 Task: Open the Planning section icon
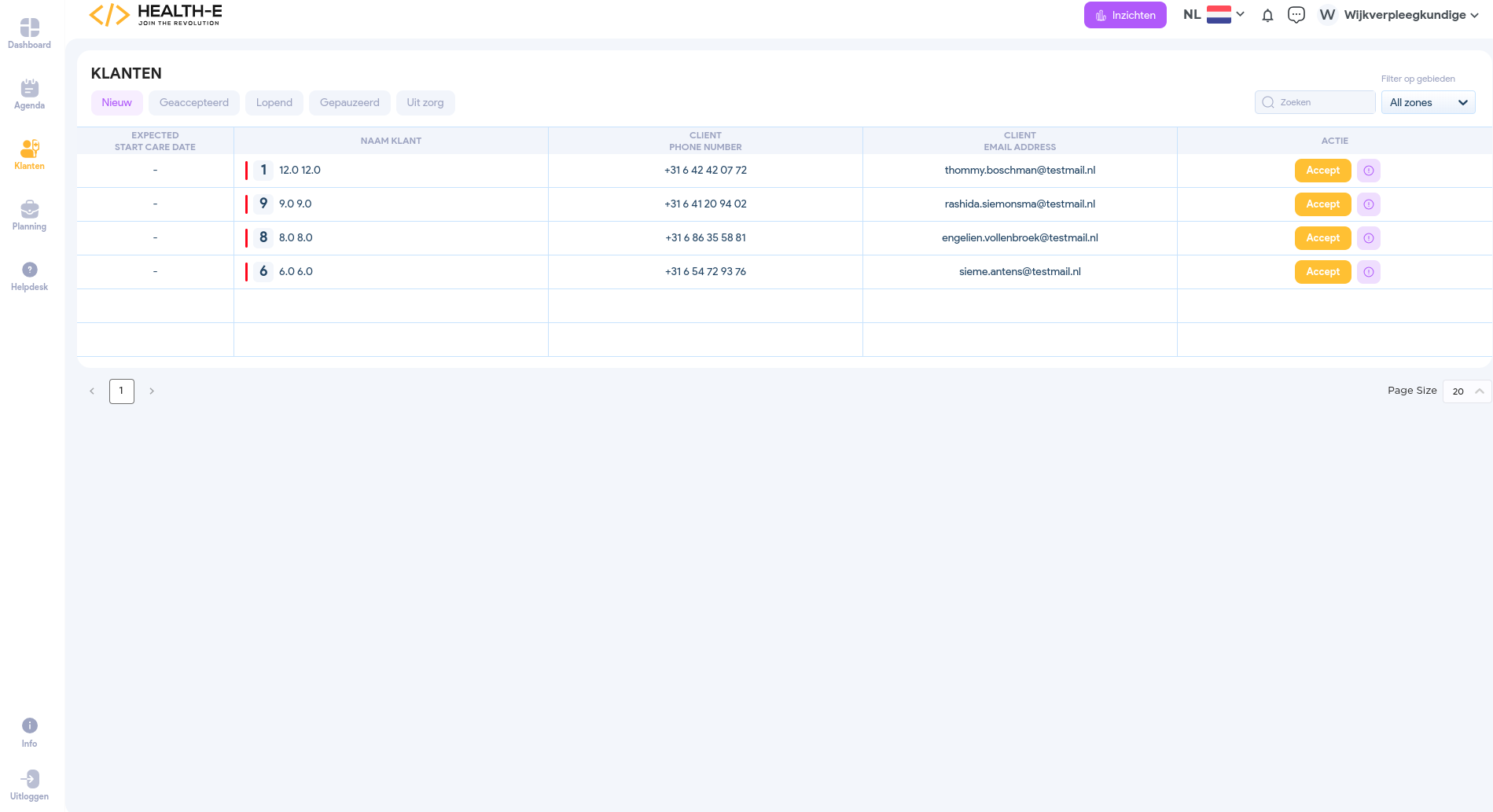click(x=29, y=210)
